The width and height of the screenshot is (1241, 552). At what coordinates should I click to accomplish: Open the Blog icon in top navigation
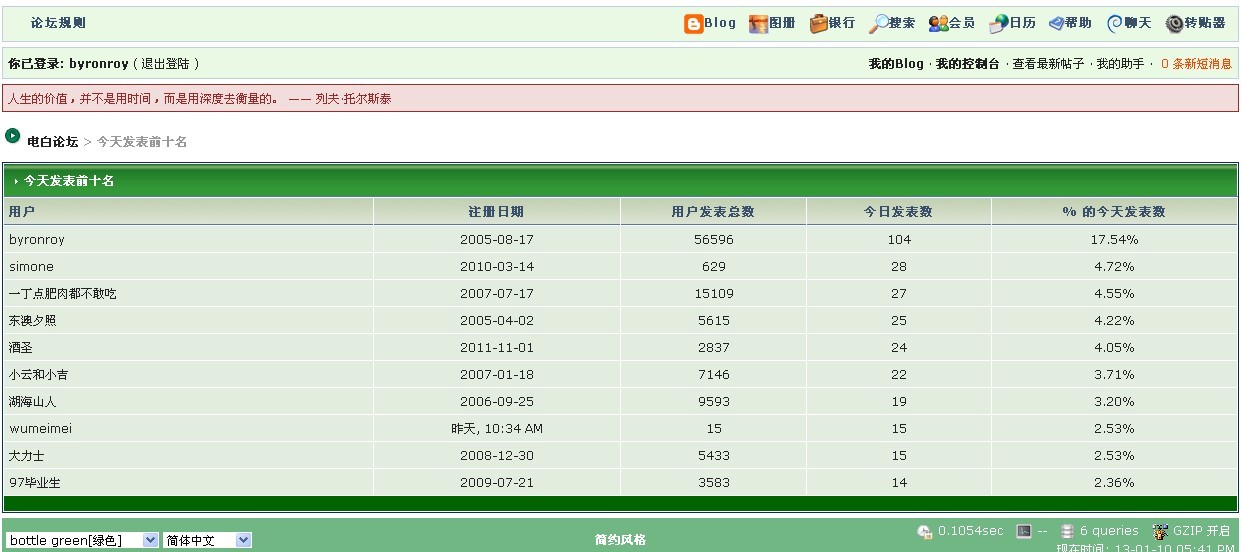click(x=694, y=24)
